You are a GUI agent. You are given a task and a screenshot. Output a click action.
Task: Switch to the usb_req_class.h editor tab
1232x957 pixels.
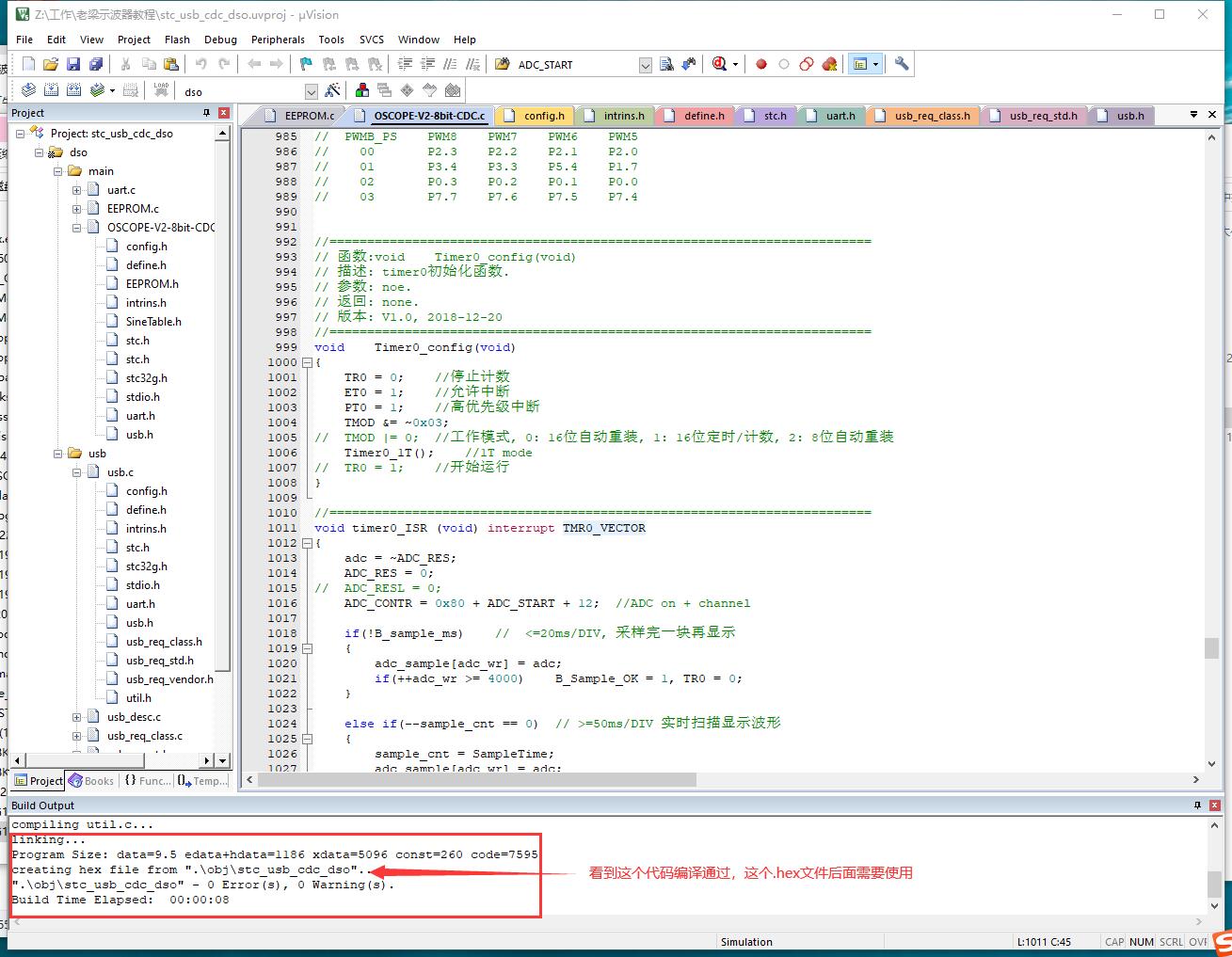(x=923, y=116)
